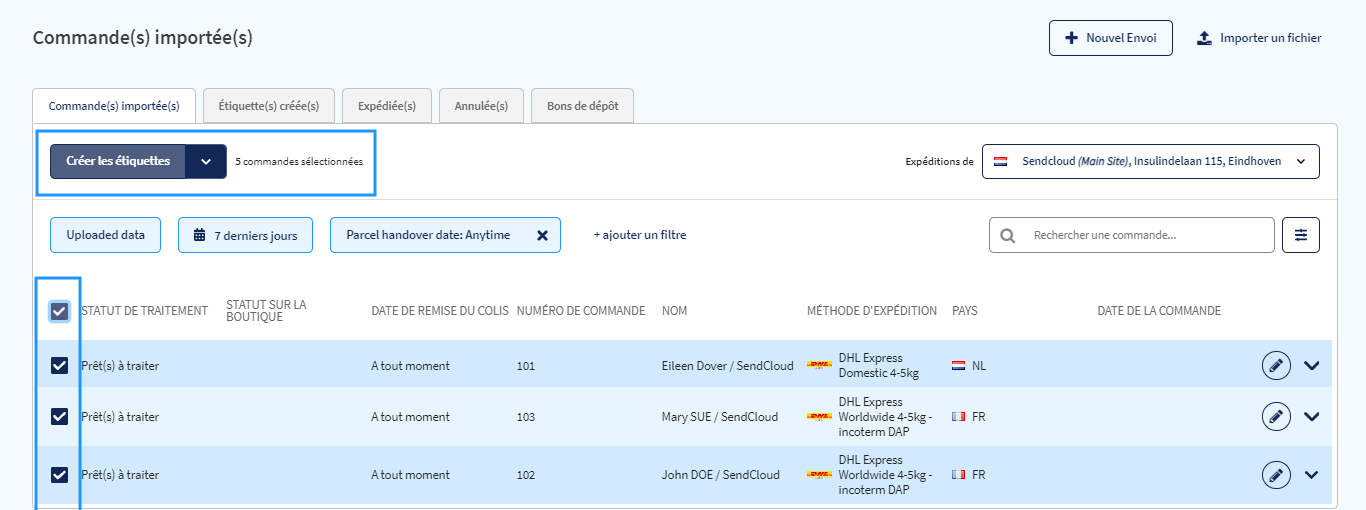Viewport: 1366px width, 510px height.
Task: Click the name Mary SUE / SendCloud
Action: pyautogui.click(x=720, y=417)
